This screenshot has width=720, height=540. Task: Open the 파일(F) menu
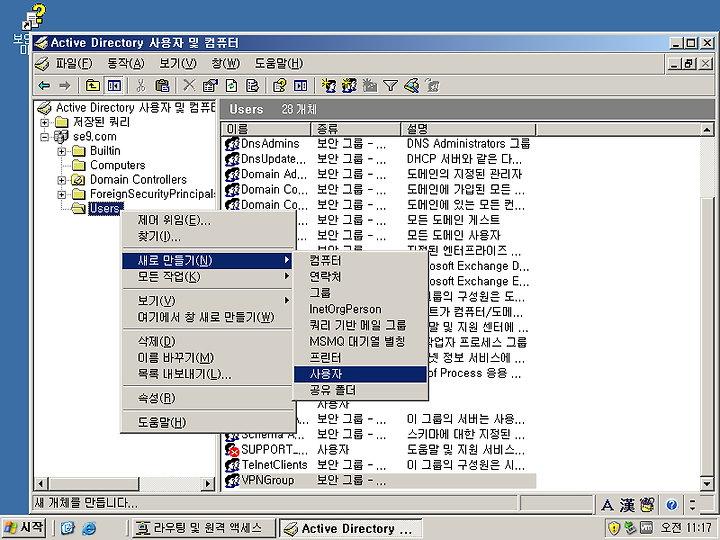click(74, 63)
